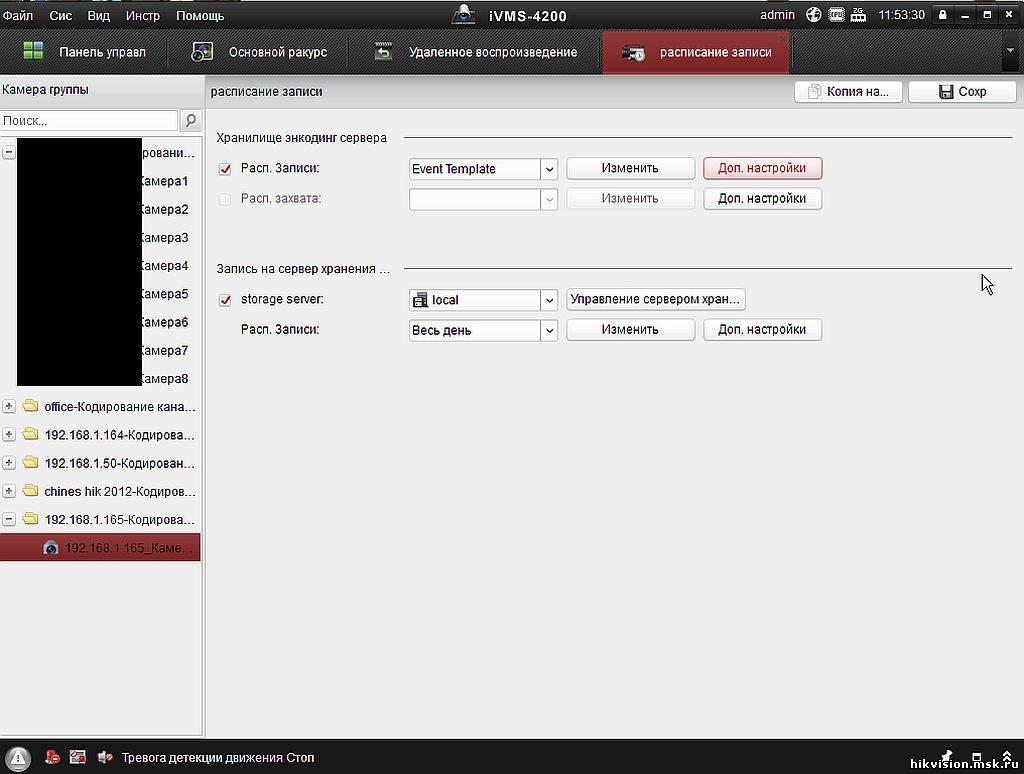Toggle the storage server checkbox
The width and height of the screenshot is (1024, 774).
coord(225,300)
